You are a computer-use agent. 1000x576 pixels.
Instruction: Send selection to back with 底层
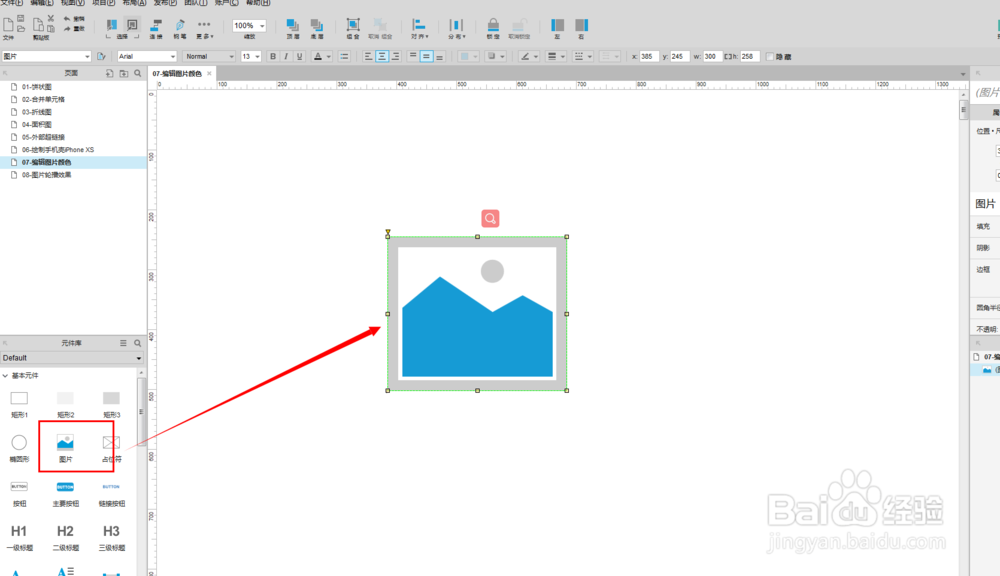(x=316, y=28)
